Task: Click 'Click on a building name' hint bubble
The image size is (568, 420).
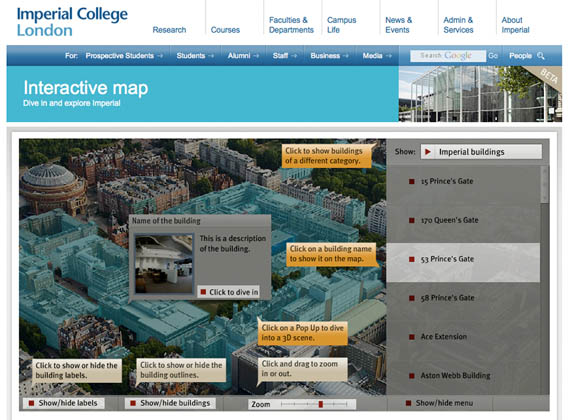Action: (x=331, y=254)
